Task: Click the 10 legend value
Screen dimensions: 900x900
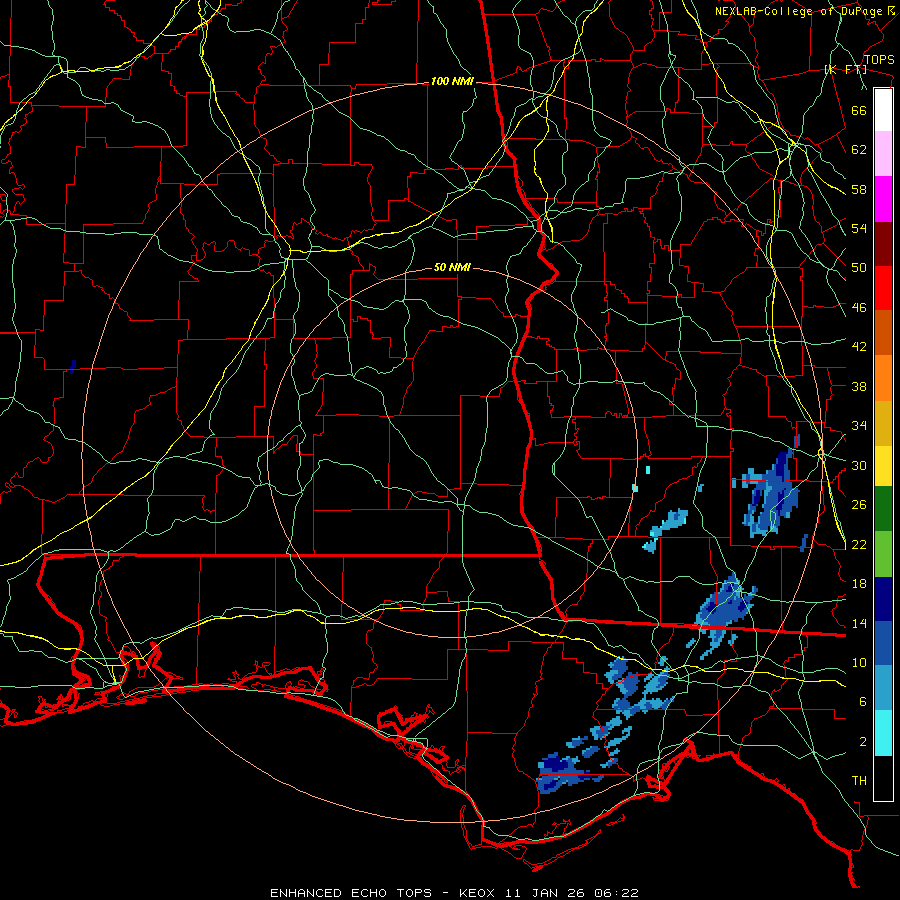Action: coord(859,662)
